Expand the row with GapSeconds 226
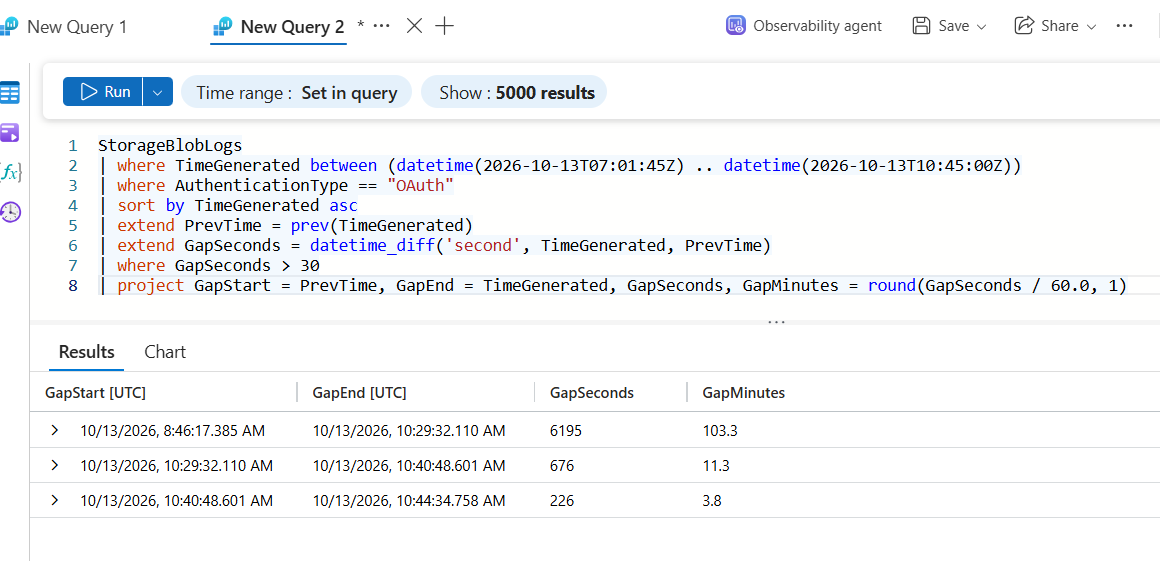 pos(54,501)
